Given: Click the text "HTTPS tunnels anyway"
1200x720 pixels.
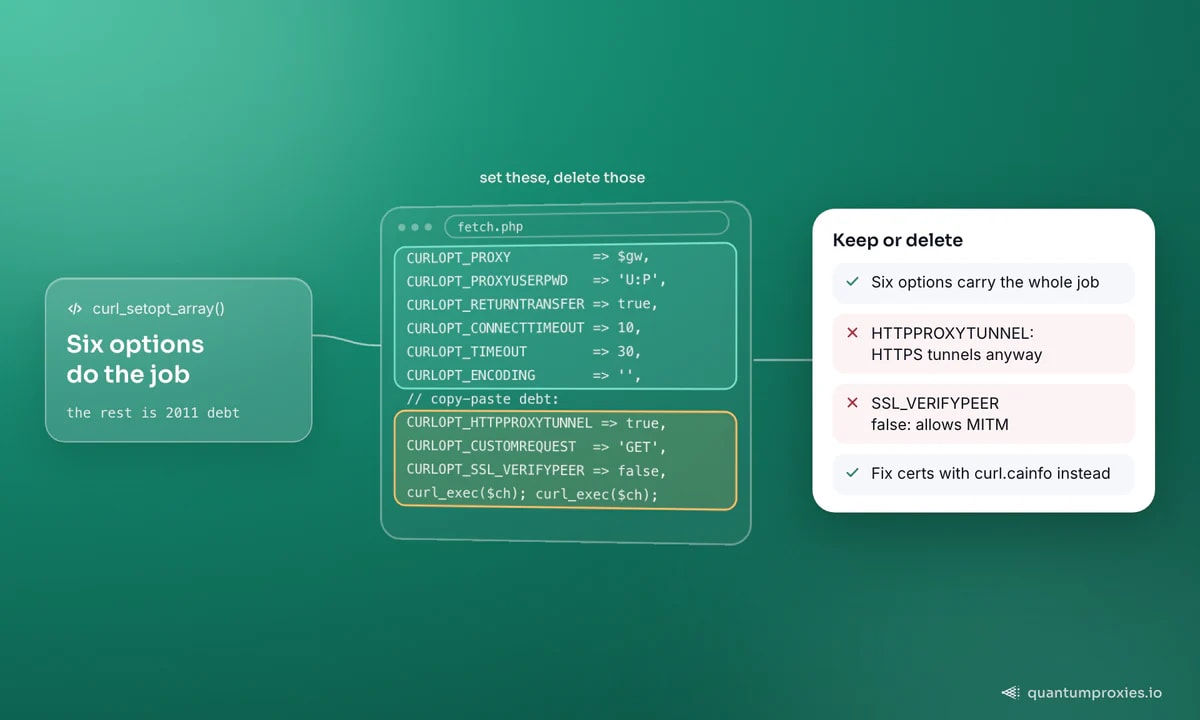Looking at the screenshot, I should (x=956, y=355).
